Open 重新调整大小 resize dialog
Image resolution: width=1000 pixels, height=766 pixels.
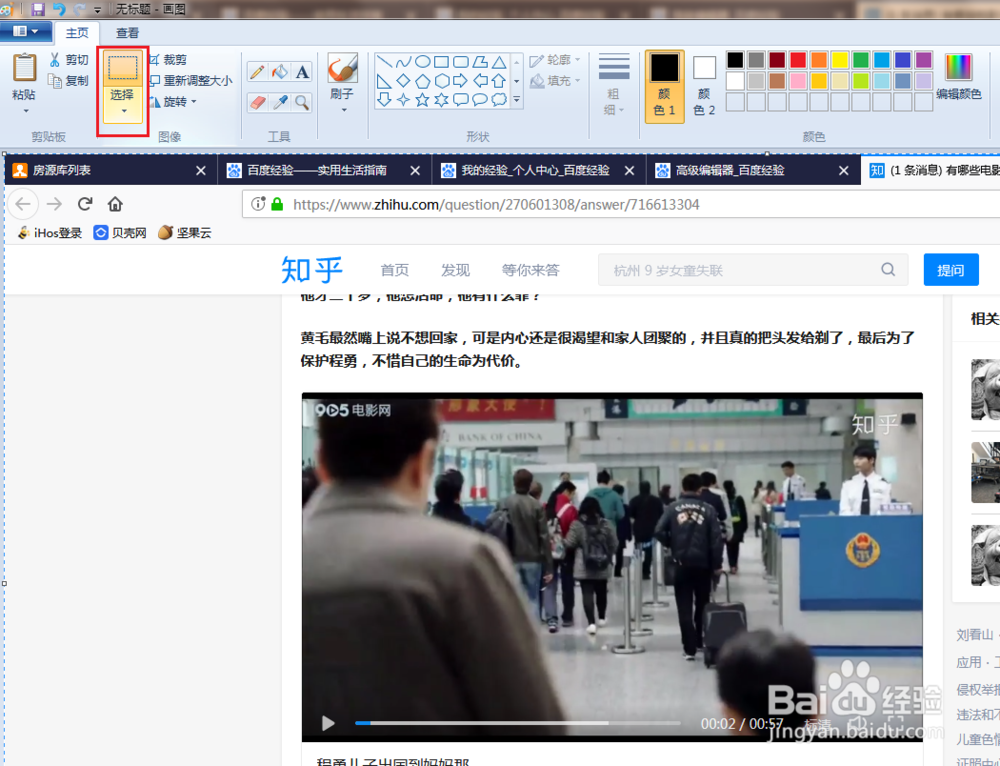191,80
